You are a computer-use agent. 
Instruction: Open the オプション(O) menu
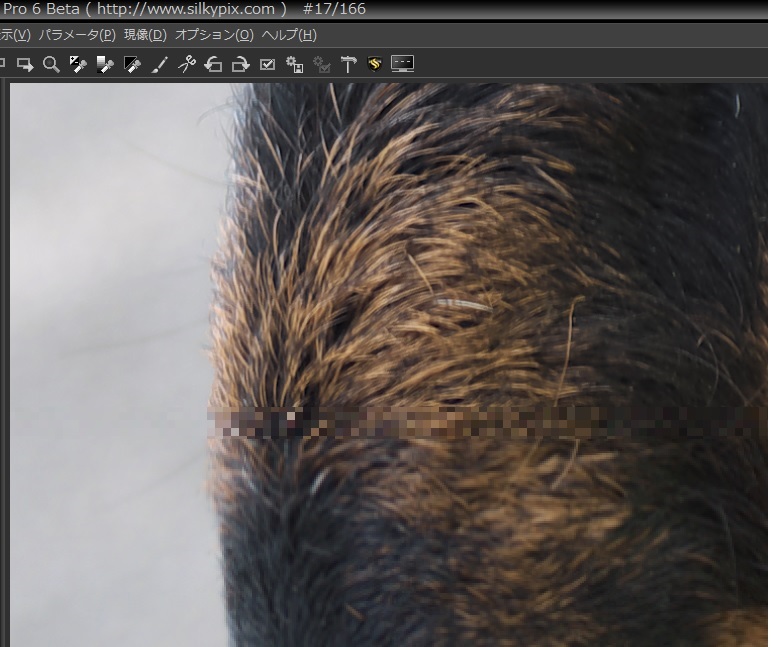coord(214,35)
